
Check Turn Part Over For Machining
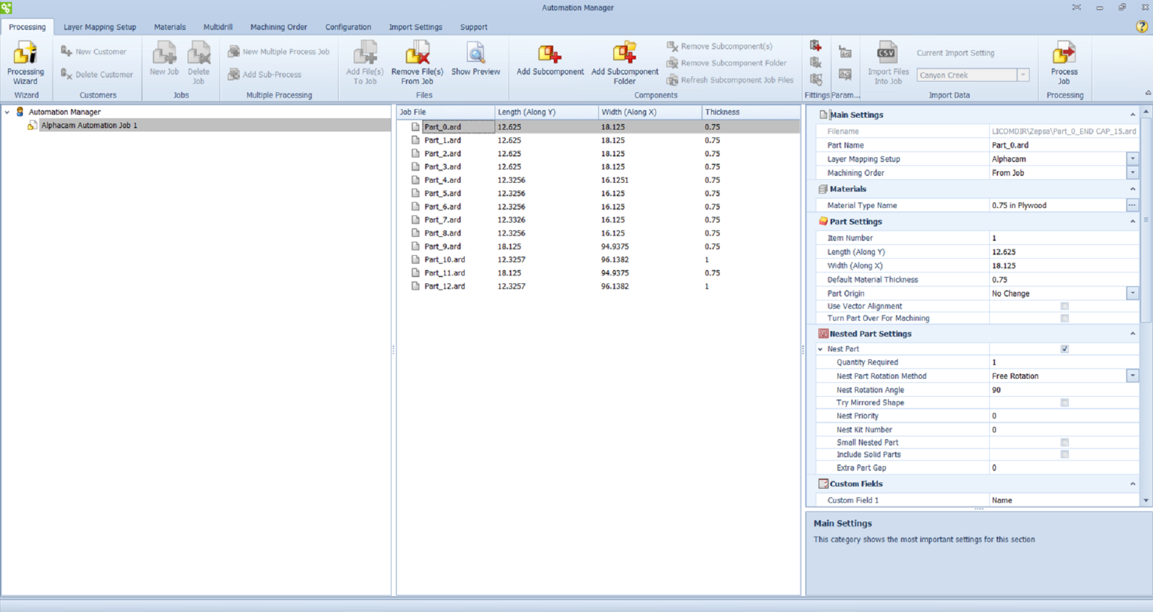(x=1064, y=318)
